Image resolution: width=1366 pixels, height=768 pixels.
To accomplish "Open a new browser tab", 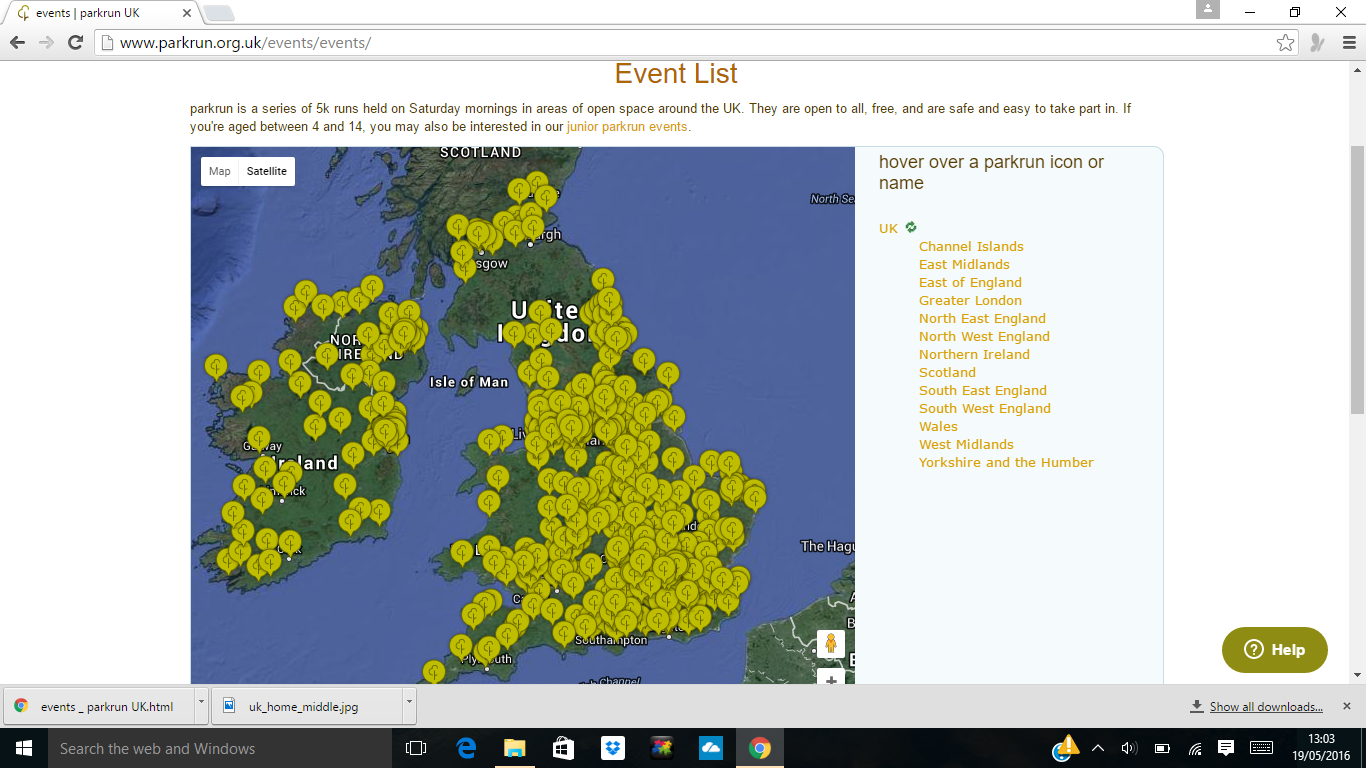I will pos(219,13).
